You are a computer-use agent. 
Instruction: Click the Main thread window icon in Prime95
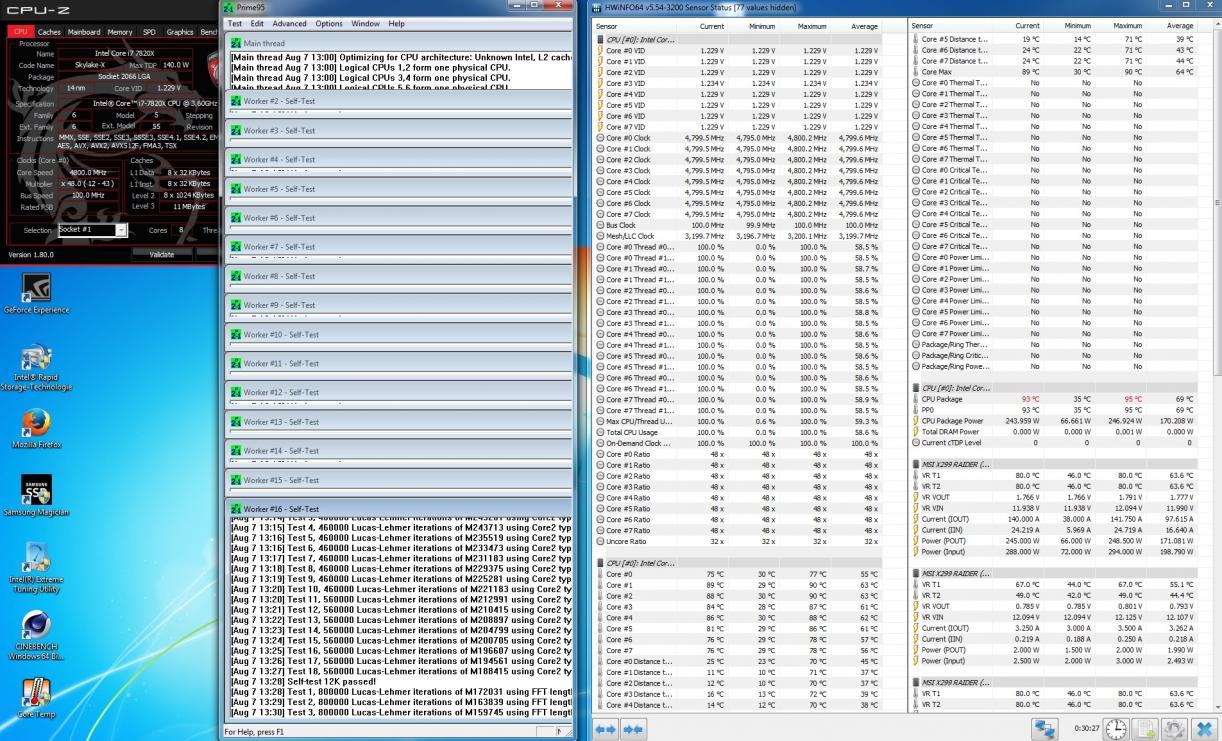tap(236, 43)
